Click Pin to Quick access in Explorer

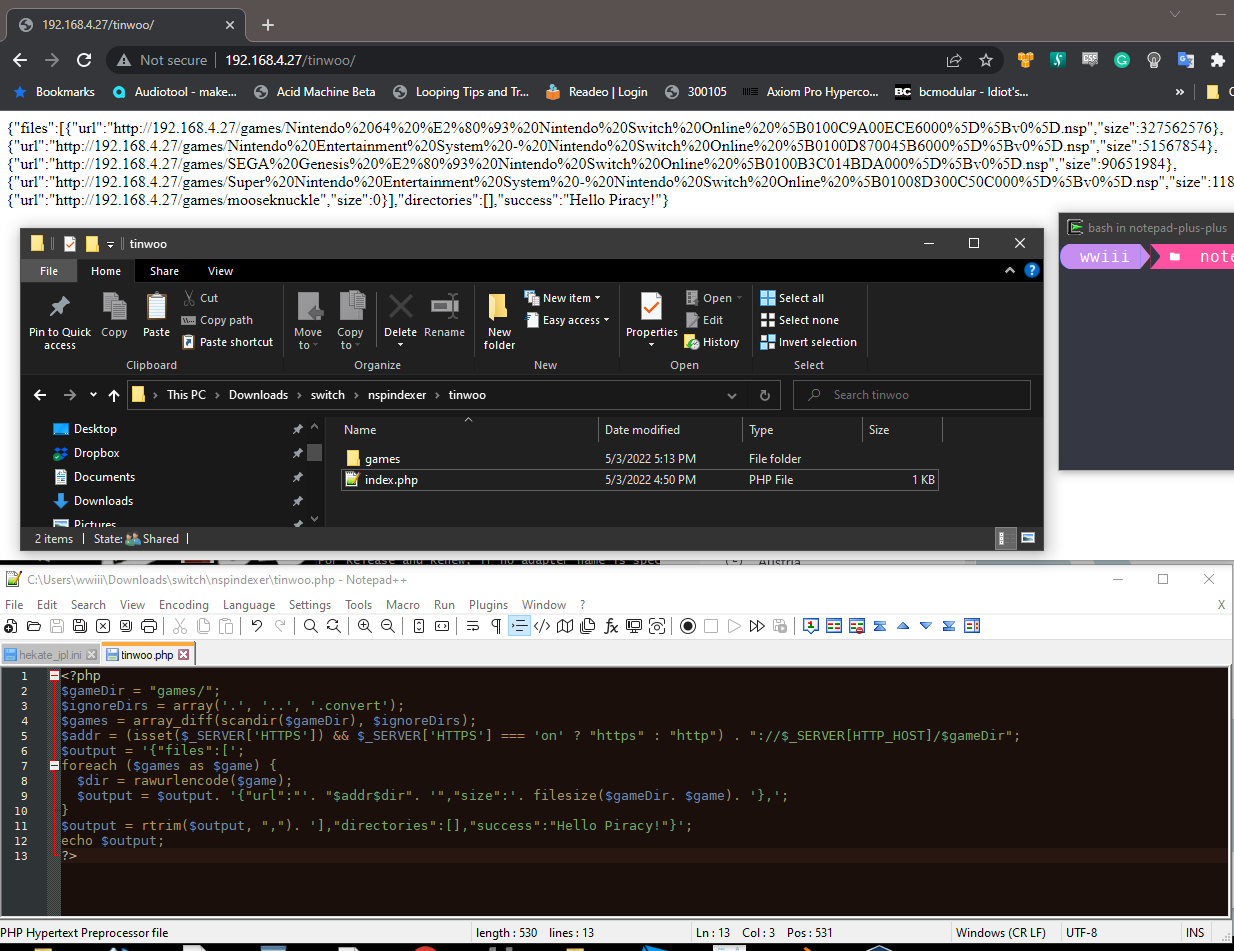(x=60, y=322)
